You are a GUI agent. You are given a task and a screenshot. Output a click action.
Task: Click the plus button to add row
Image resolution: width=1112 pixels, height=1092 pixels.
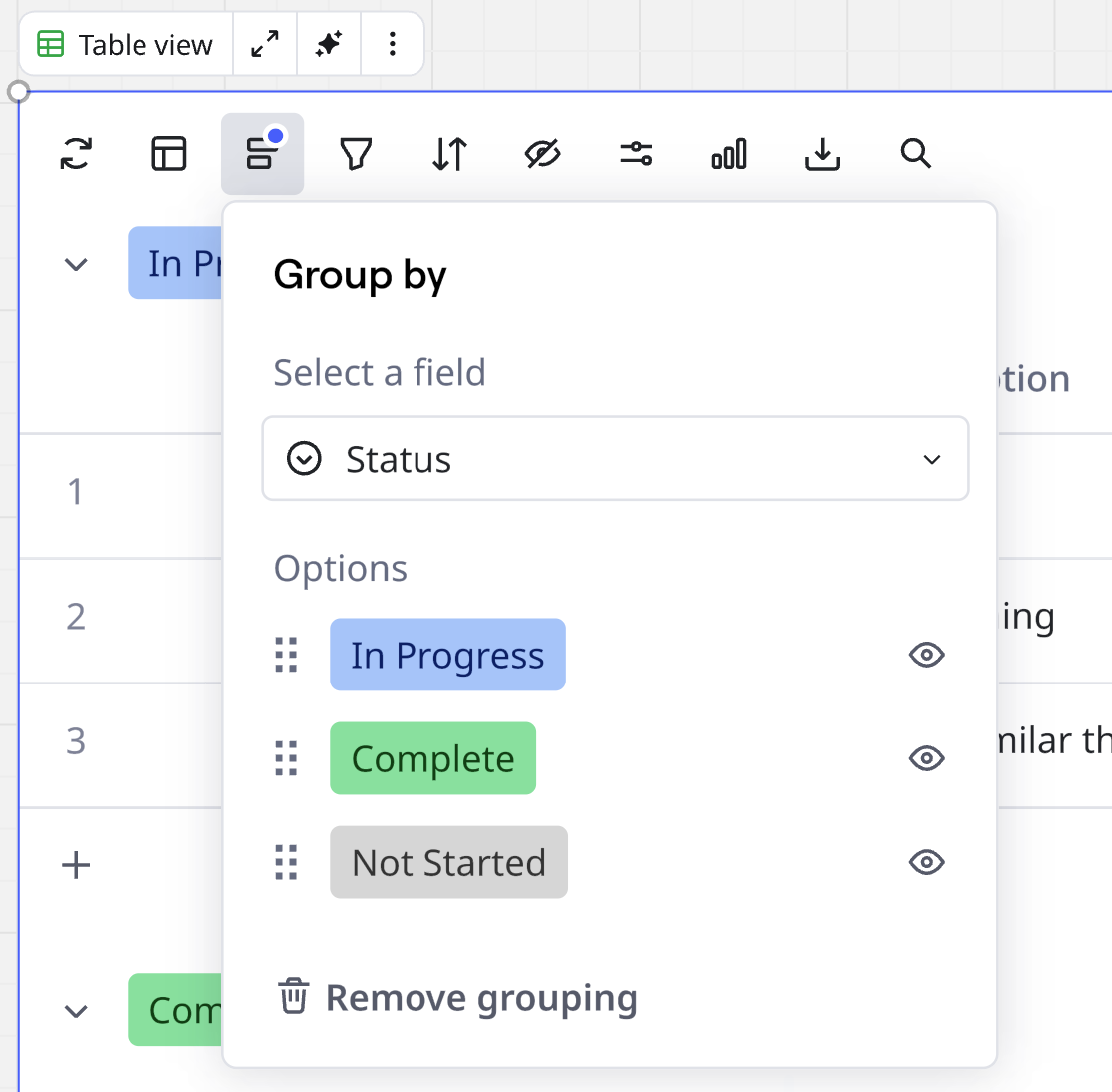point(76,865)
